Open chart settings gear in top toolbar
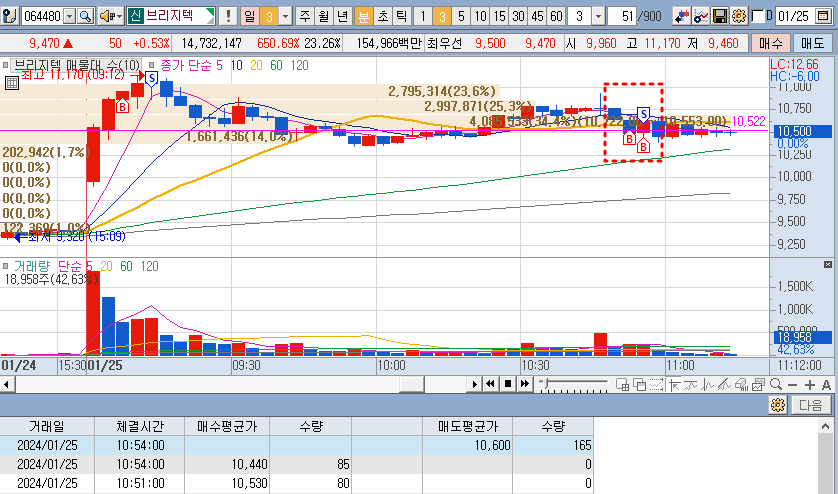The width and height of the screenshot is (838, 494). tap(739, 16)
